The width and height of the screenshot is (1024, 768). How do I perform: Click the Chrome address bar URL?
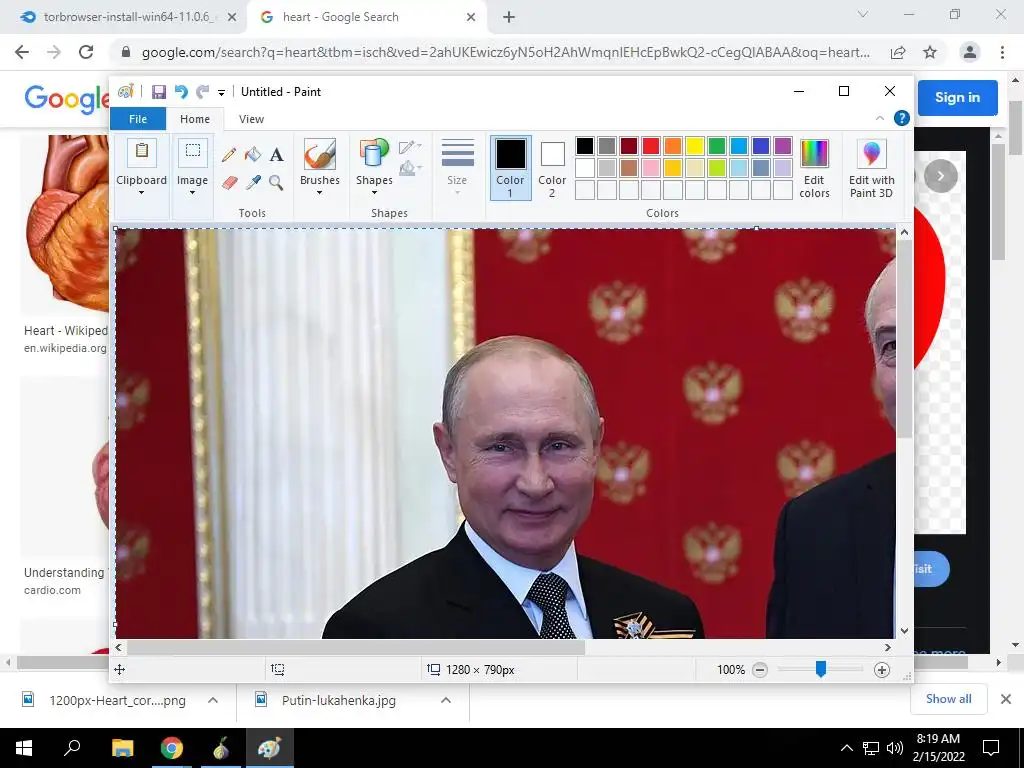[505, 52]
